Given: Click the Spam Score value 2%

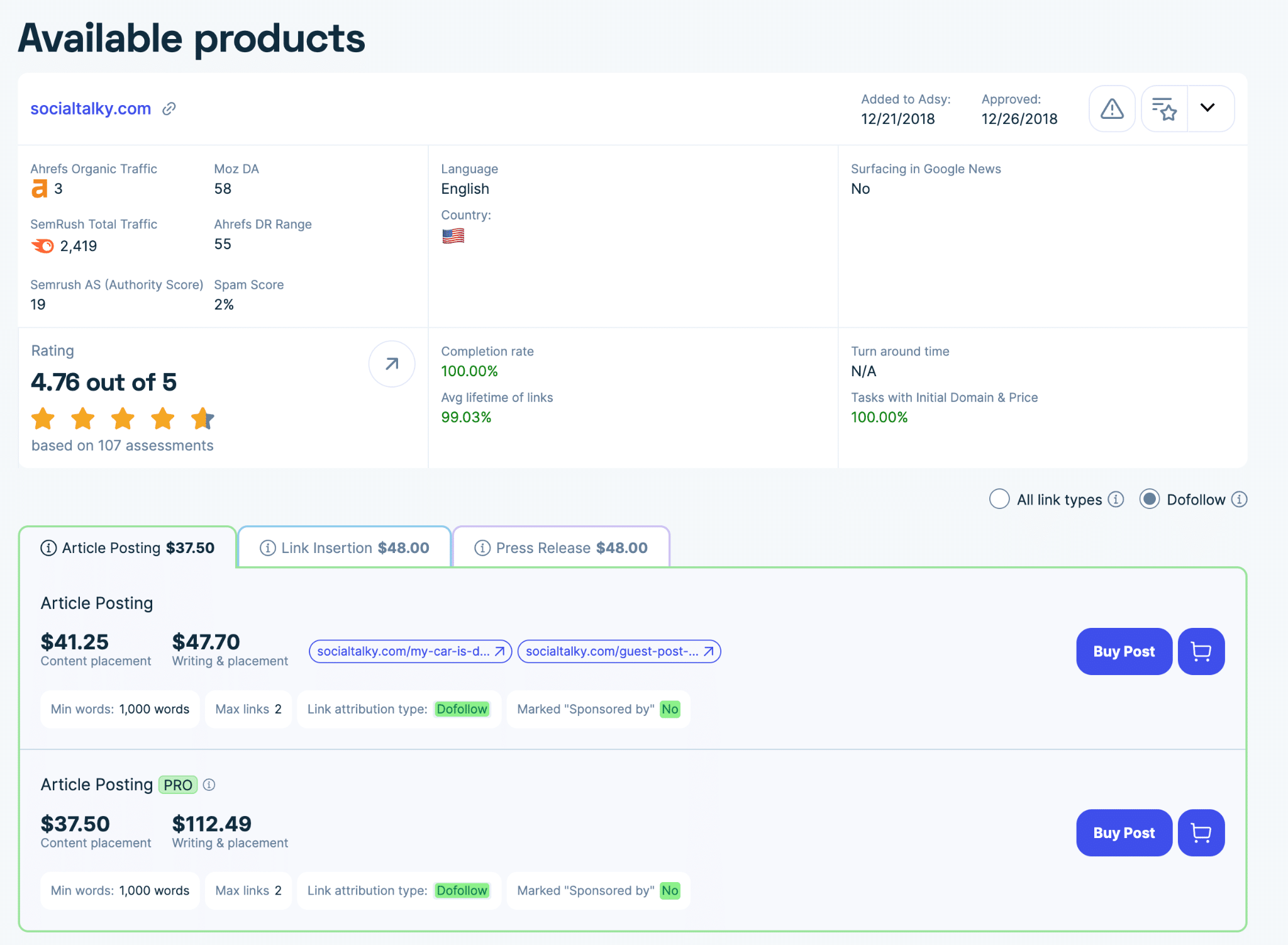Looking at the screenshot, I should coord(224,305).
